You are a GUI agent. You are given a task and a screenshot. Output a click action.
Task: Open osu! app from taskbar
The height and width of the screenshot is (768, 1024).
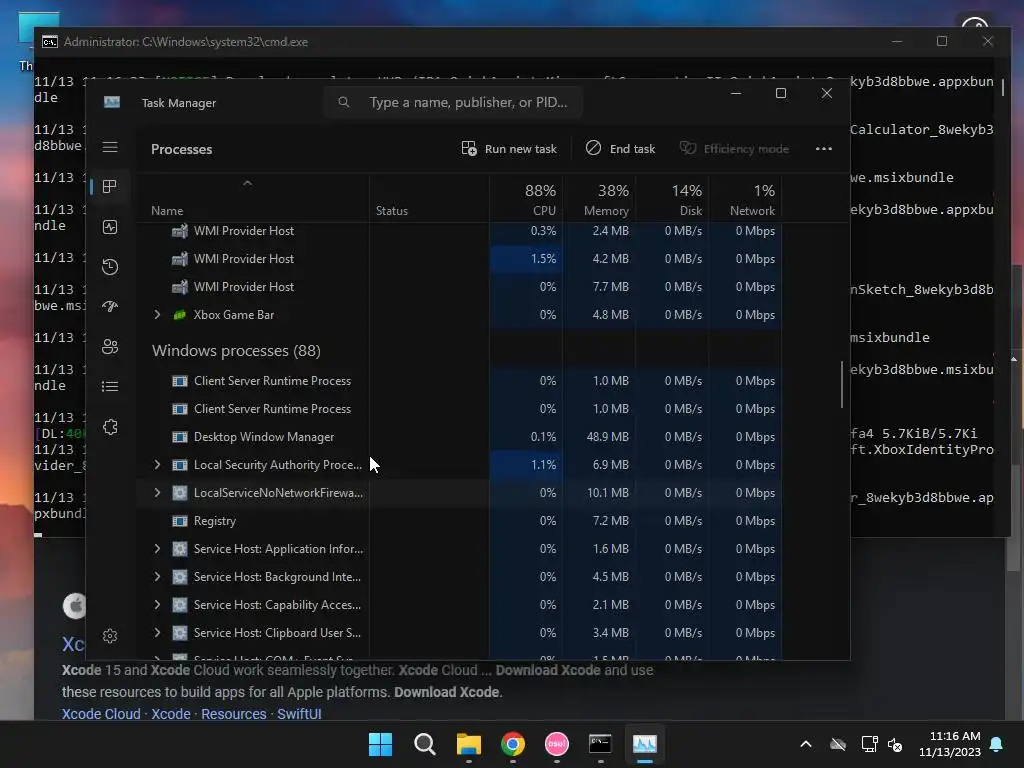pos(556,744)
